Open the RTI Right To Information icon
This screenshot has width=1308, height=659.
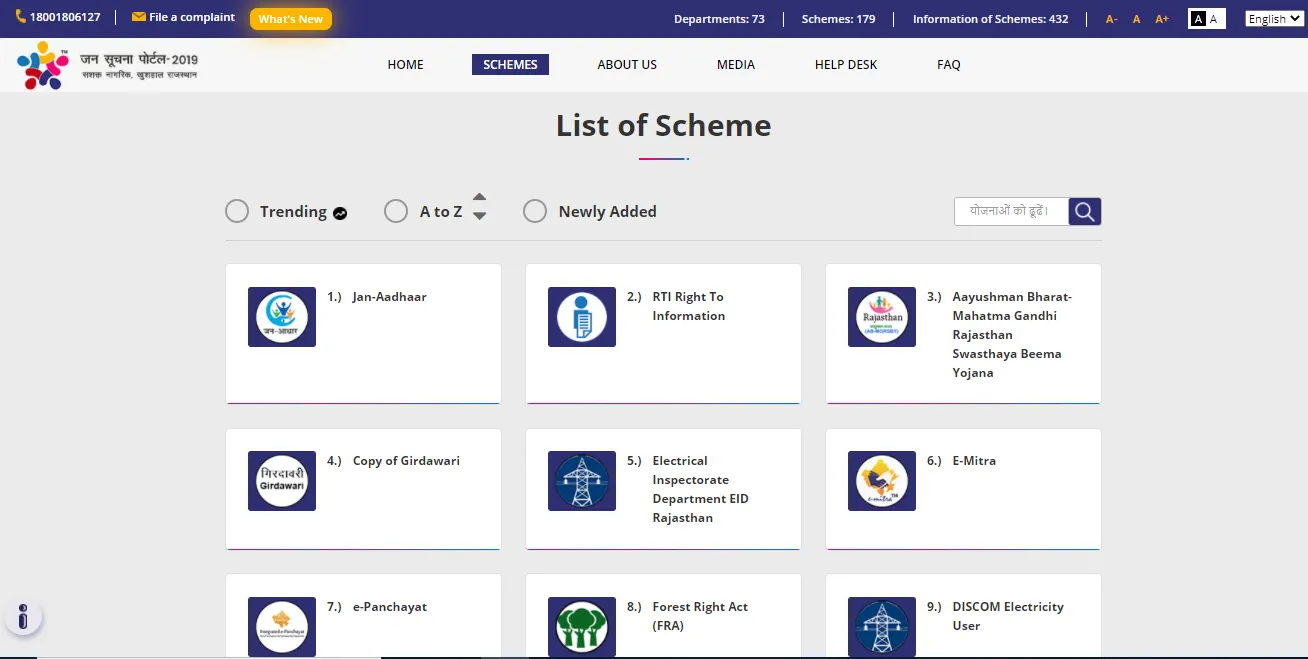click(x=582, y=317)
